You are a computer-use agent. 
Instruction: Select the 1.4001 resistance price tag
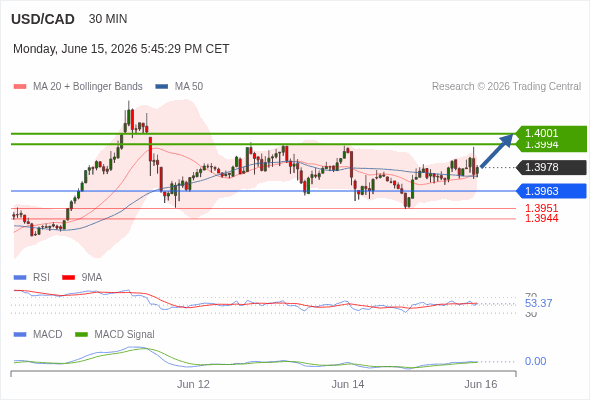coord(551,133)
